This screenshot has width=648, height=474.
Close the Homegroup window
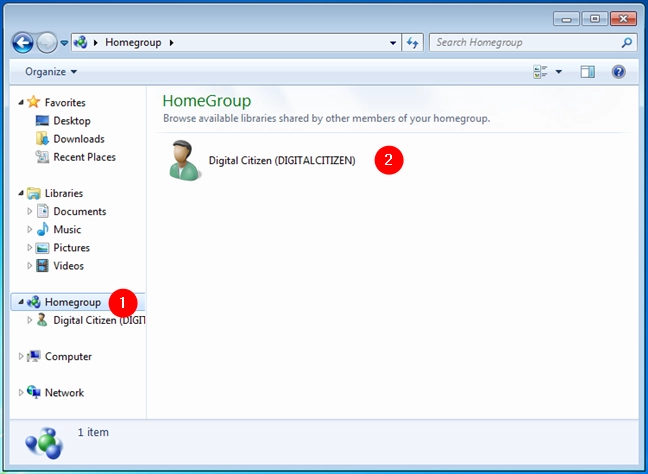623,19
